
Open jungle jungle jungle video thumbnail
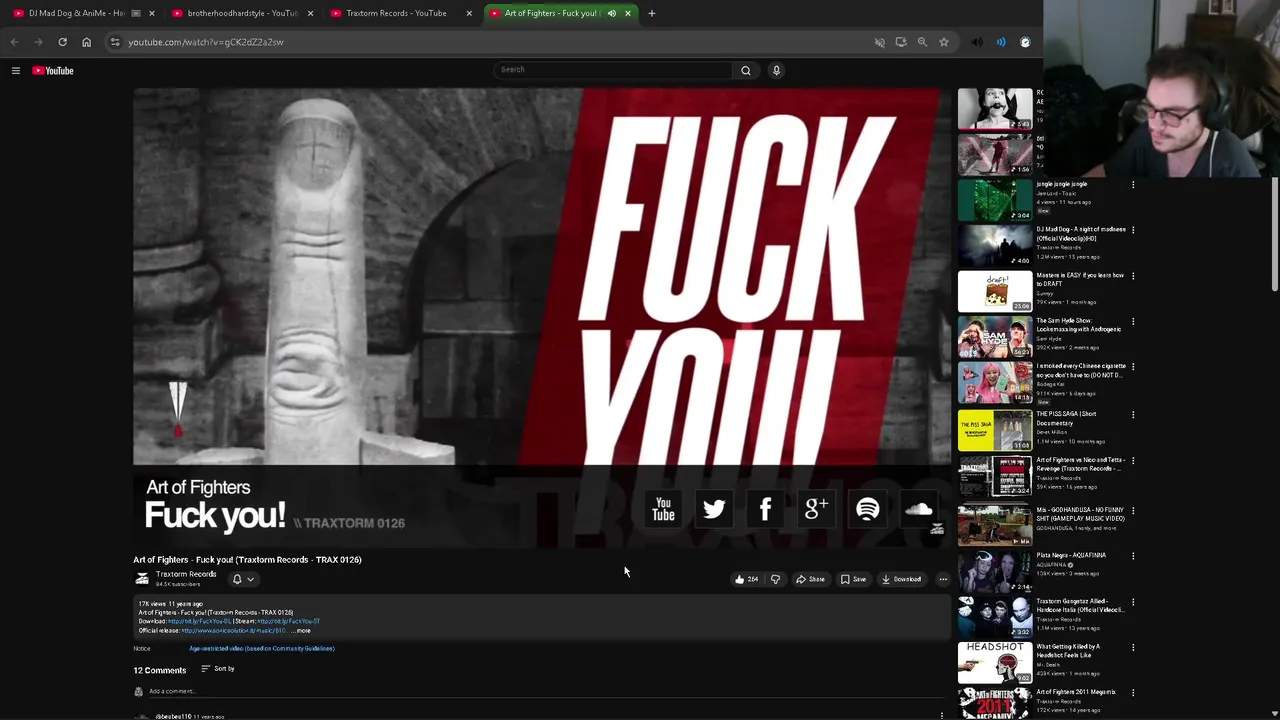click(x=995, y=200)
